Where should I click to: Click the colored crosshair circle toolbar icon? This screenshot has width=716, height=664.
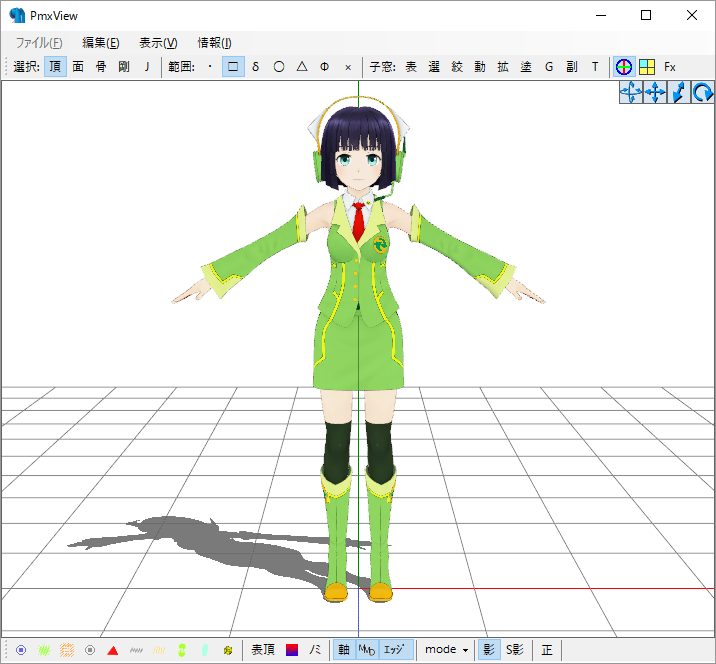pyautogui.click(x=624, y=67)
